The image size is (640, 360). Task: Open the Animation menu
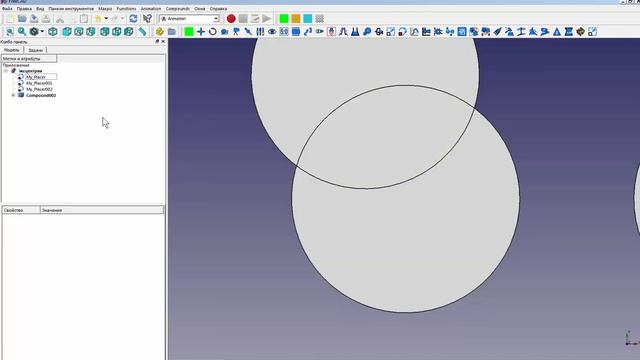tap(151, 9)
